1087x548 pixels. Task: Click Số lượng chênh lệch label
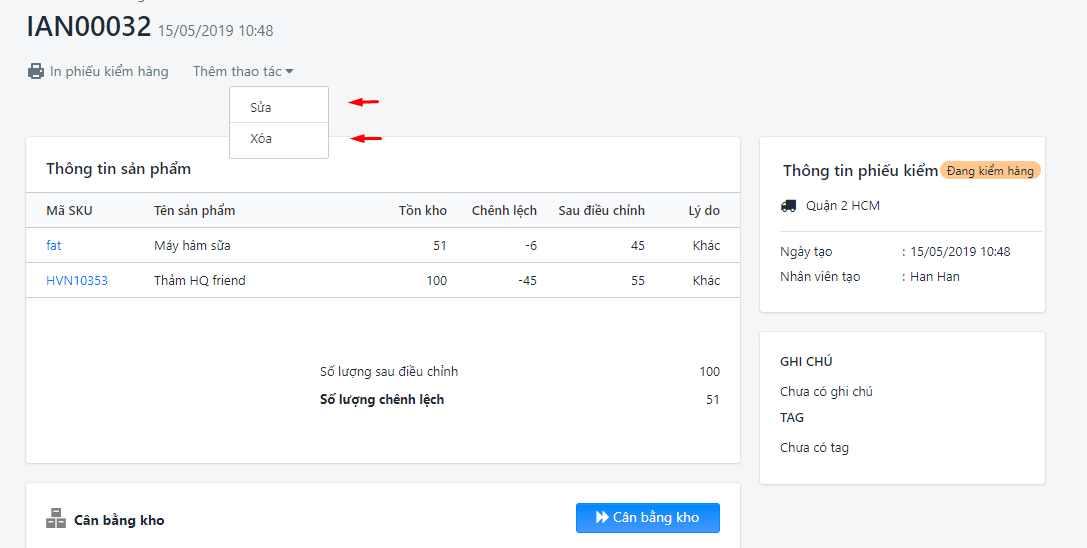click(x=382, y=400)
